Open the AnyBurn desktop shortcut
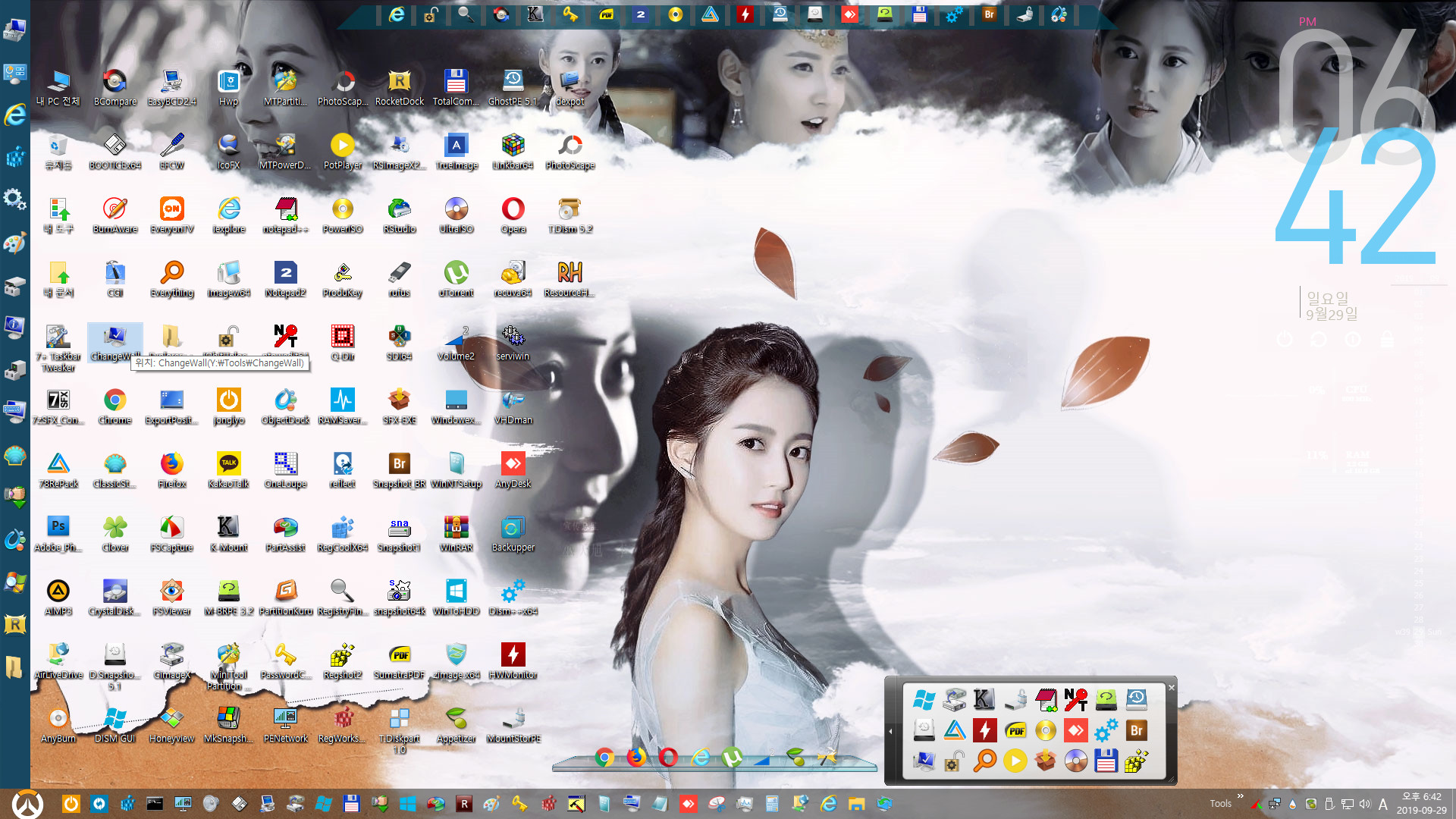The image size is (1456, 819). (58, 724)
